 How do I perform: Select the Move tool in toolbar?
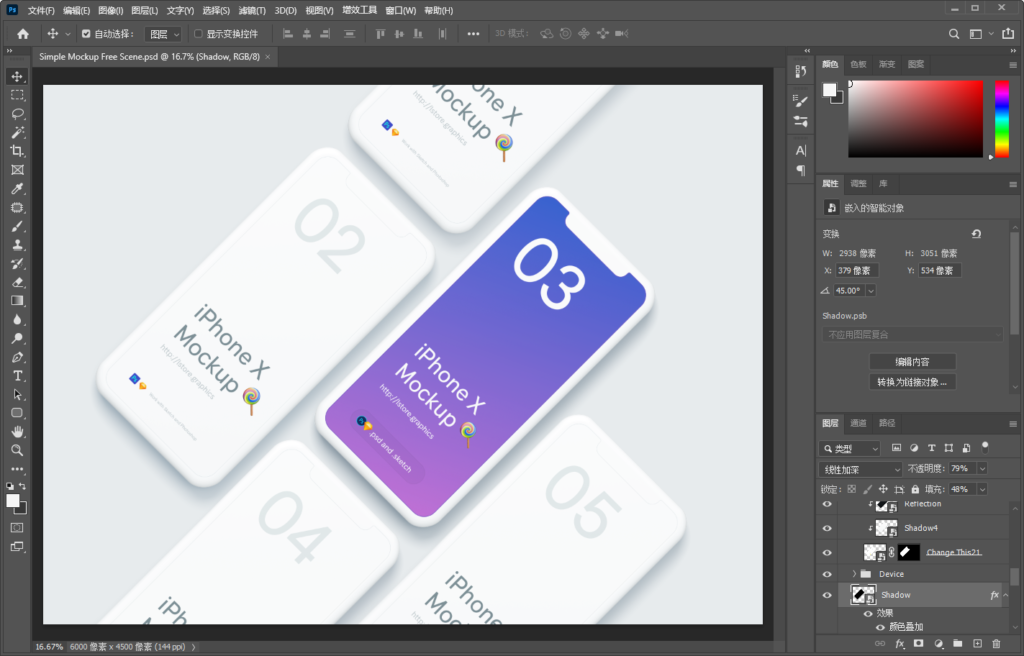(x=17, y=76)
